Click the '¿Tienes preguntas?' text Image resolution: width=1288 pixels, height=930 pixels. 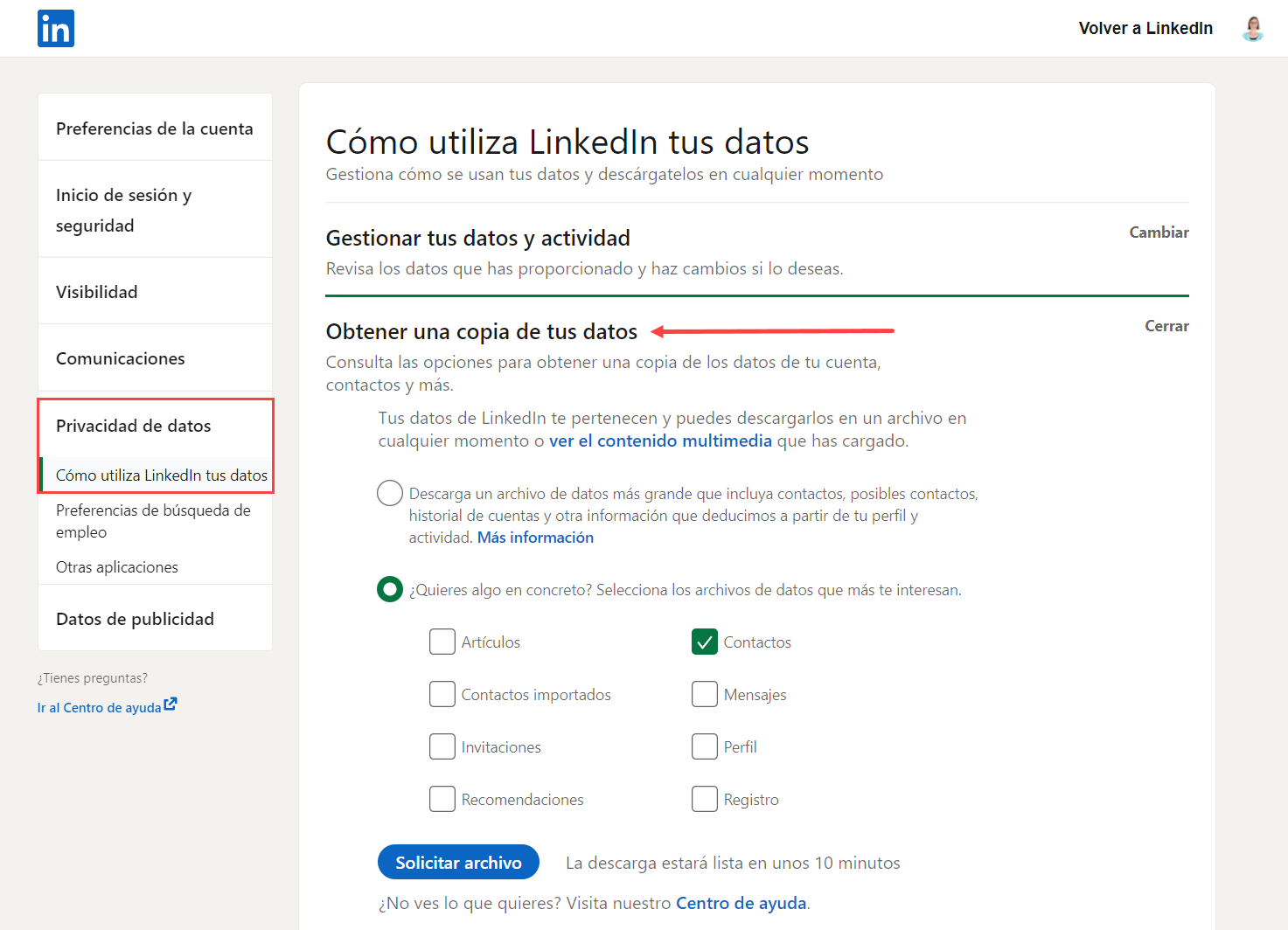pyautogui.click(x=93, y=678)
